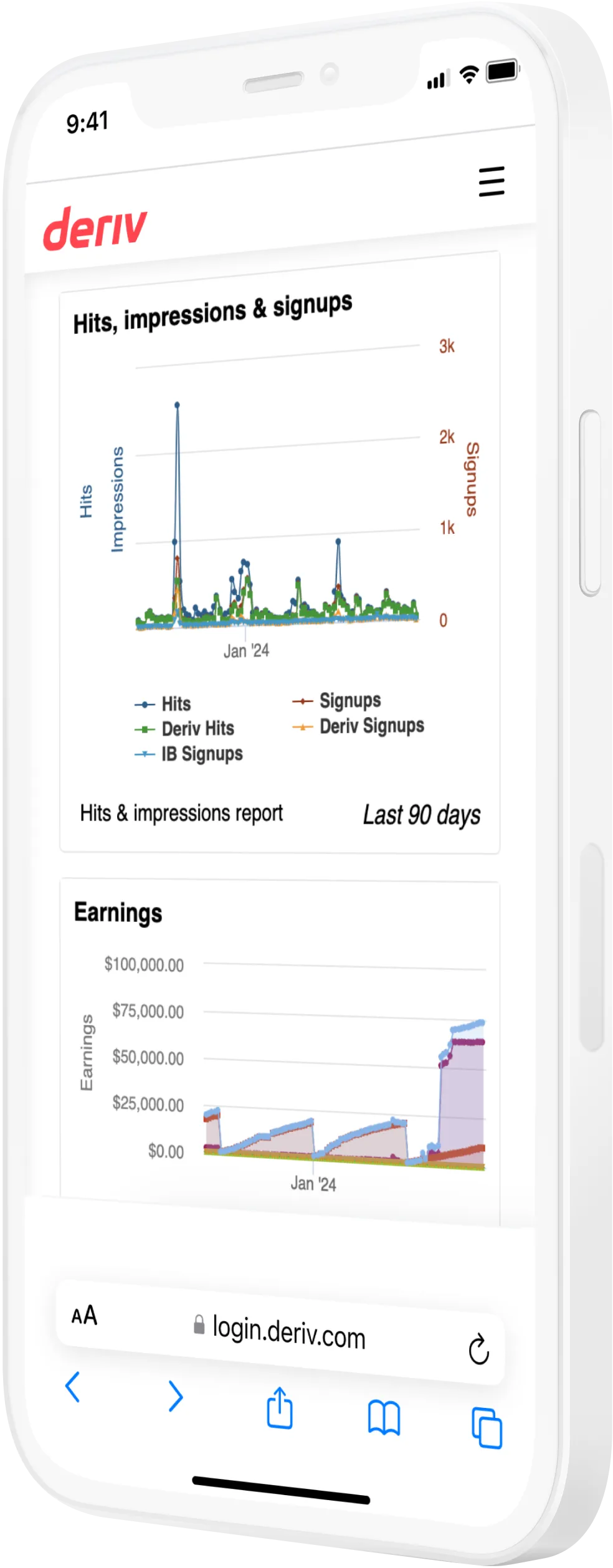613x1568 pixels.
Task: Click the 1k signups axis label
Action: (x=447, y=528)
